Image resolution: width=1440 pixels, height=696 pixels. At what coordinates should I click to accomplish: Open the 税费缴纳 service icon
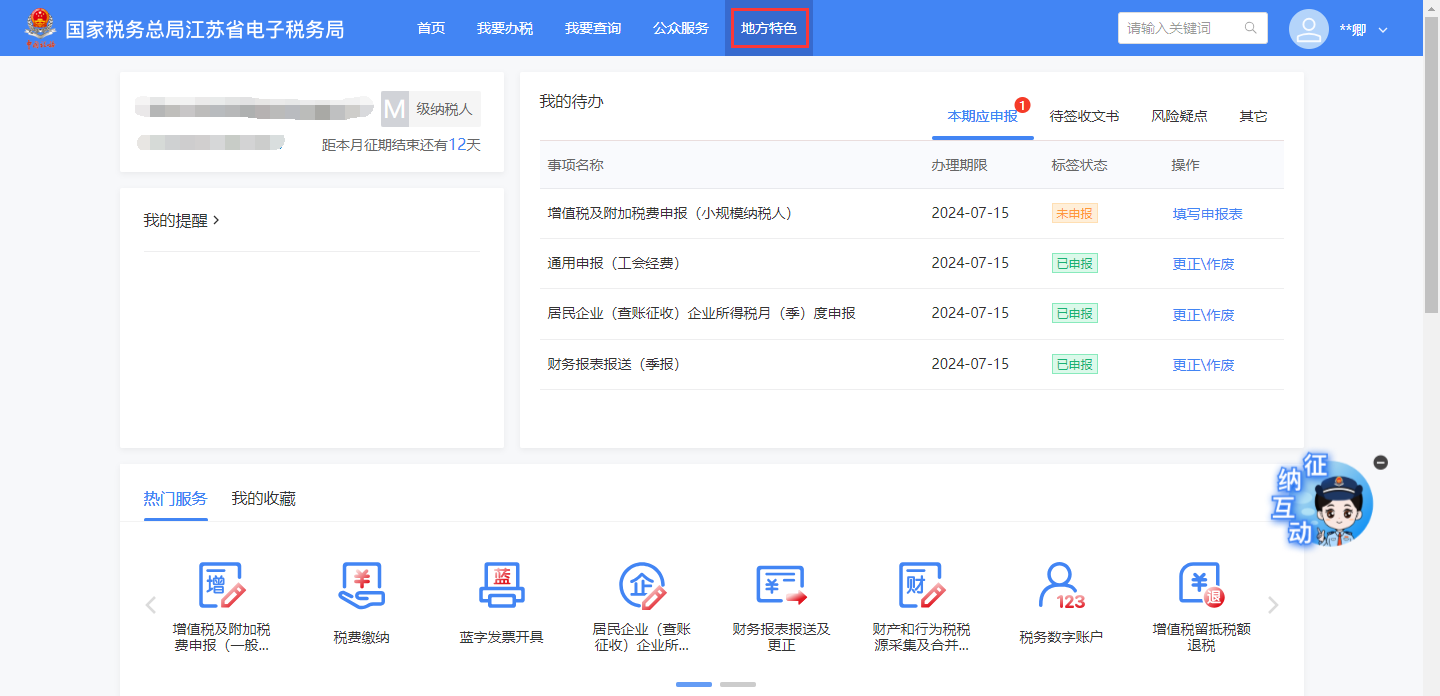361,586
